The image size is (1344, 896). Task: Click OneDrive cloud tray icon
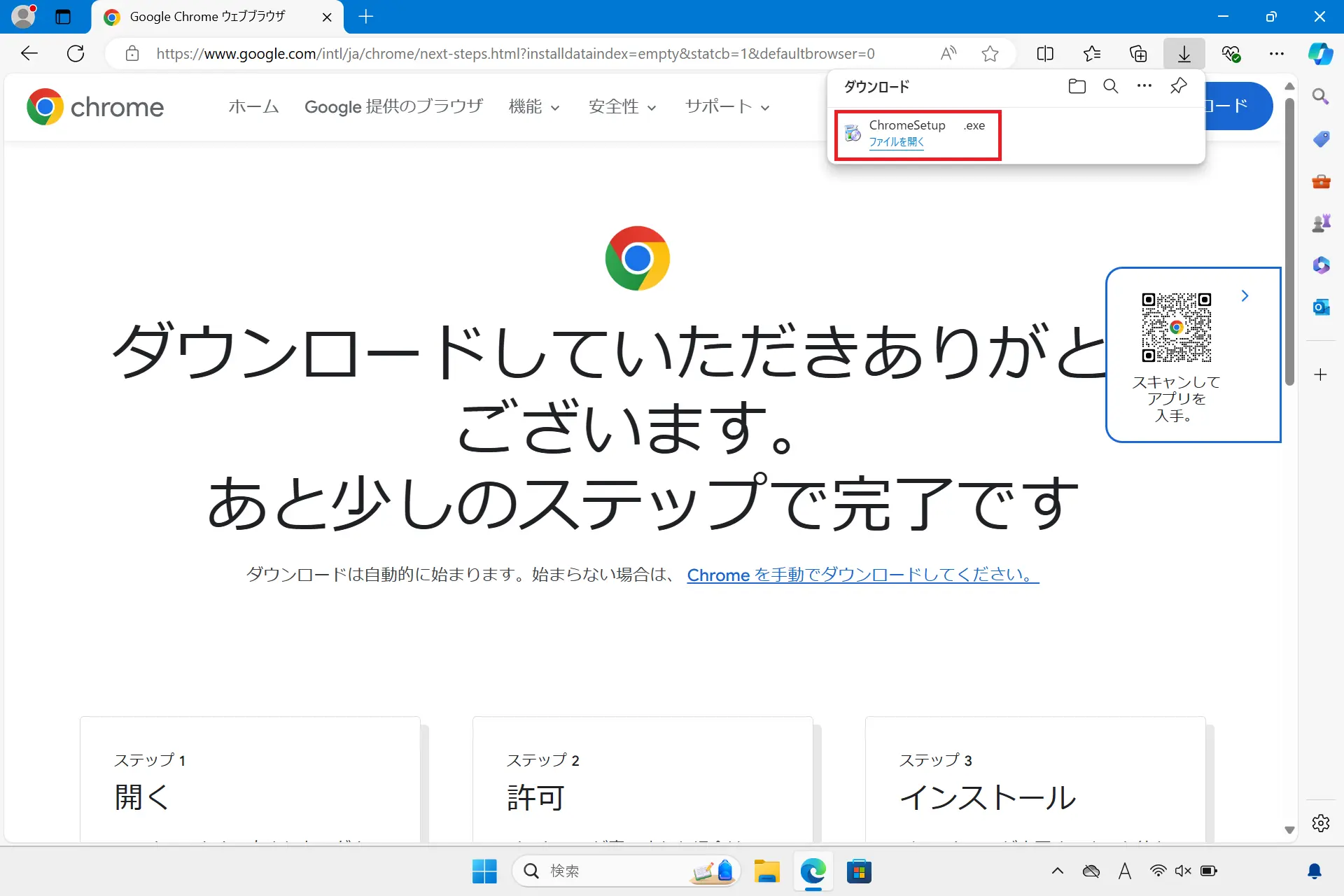pos(1091,871)
